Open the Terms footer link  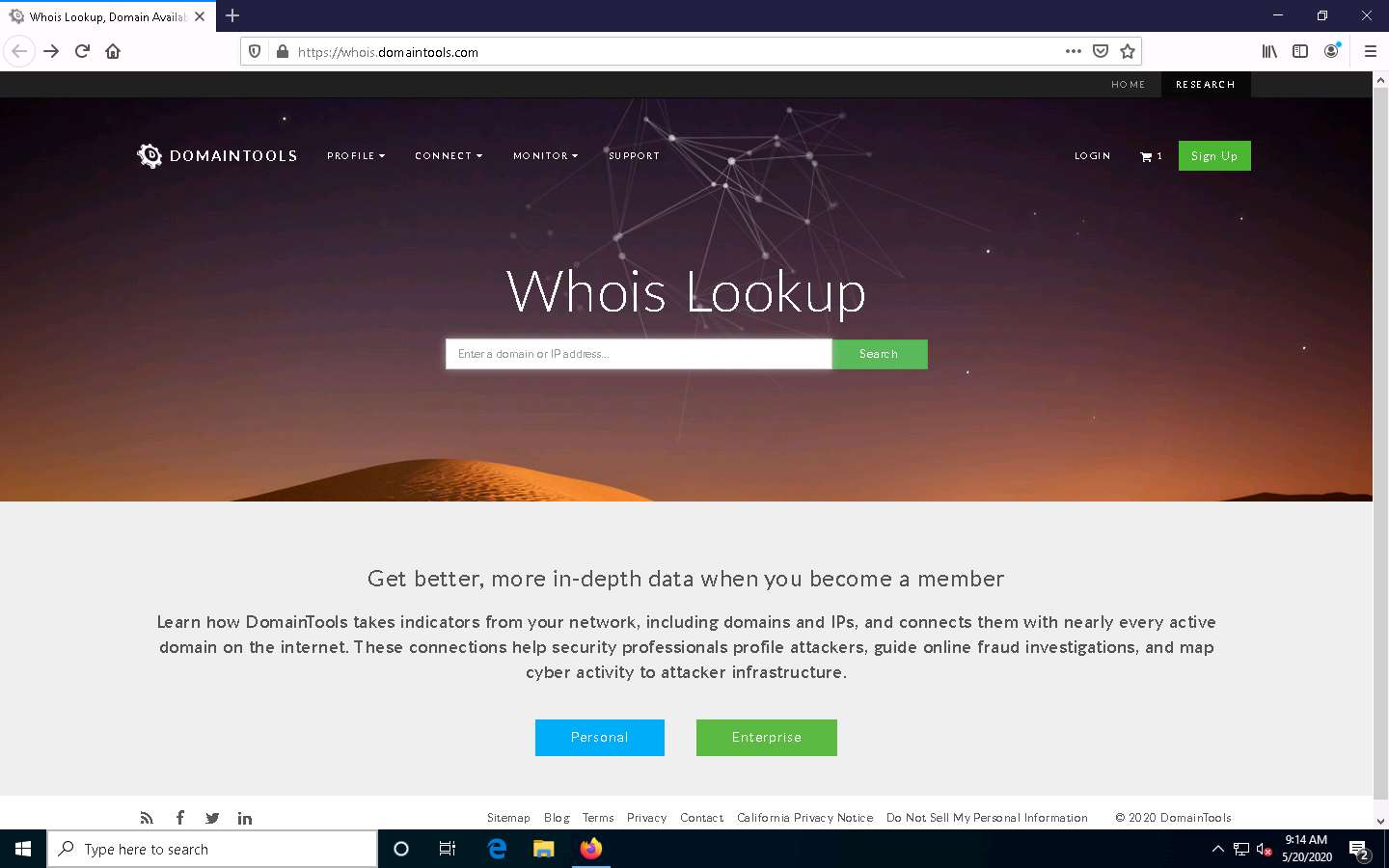(598, 818)
